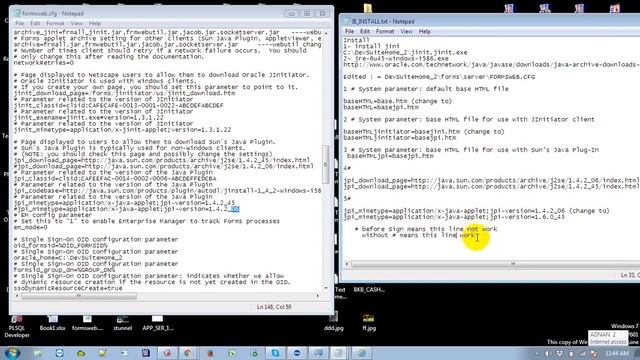Click the 'baseHTMLjinitiator=basejpi.htm' line
The width and height of the screenshot is (640, 360).
click(400, 138)
